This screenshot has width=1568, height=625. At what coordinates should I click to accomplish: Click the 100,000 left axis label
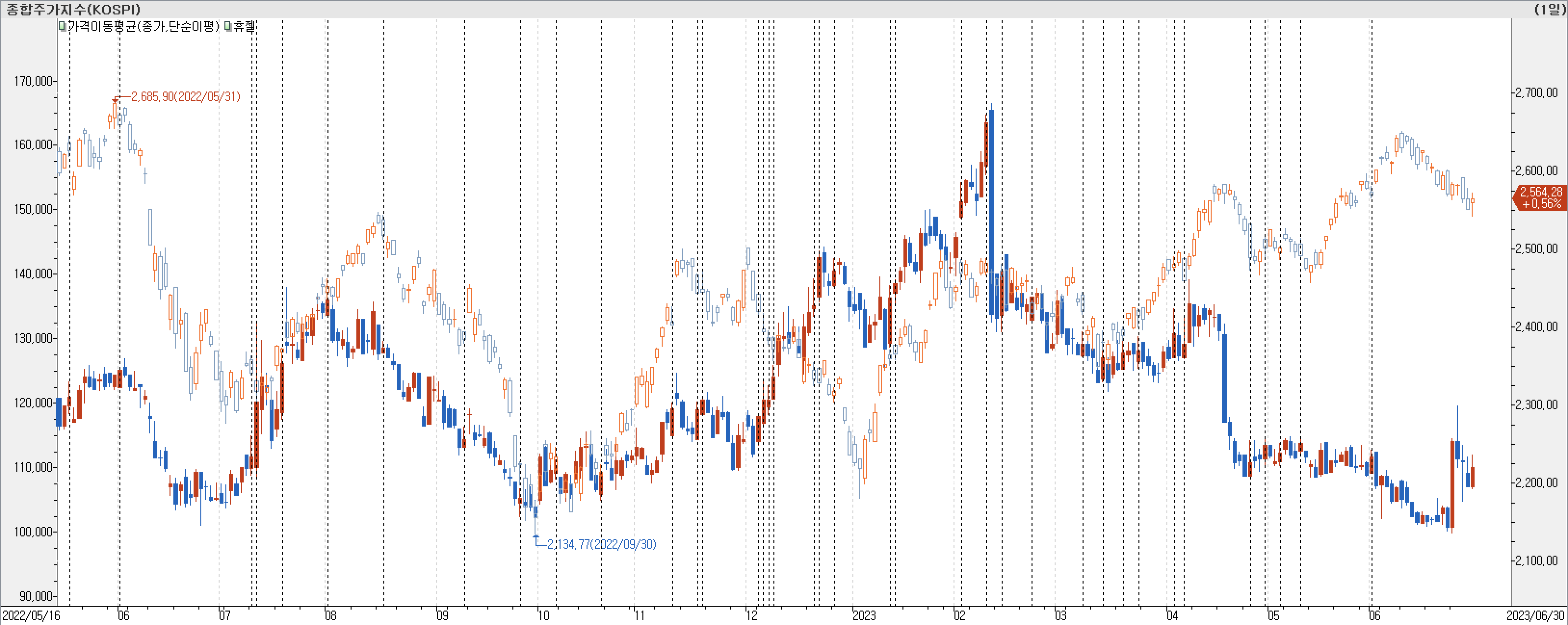[x=34, y=532]
